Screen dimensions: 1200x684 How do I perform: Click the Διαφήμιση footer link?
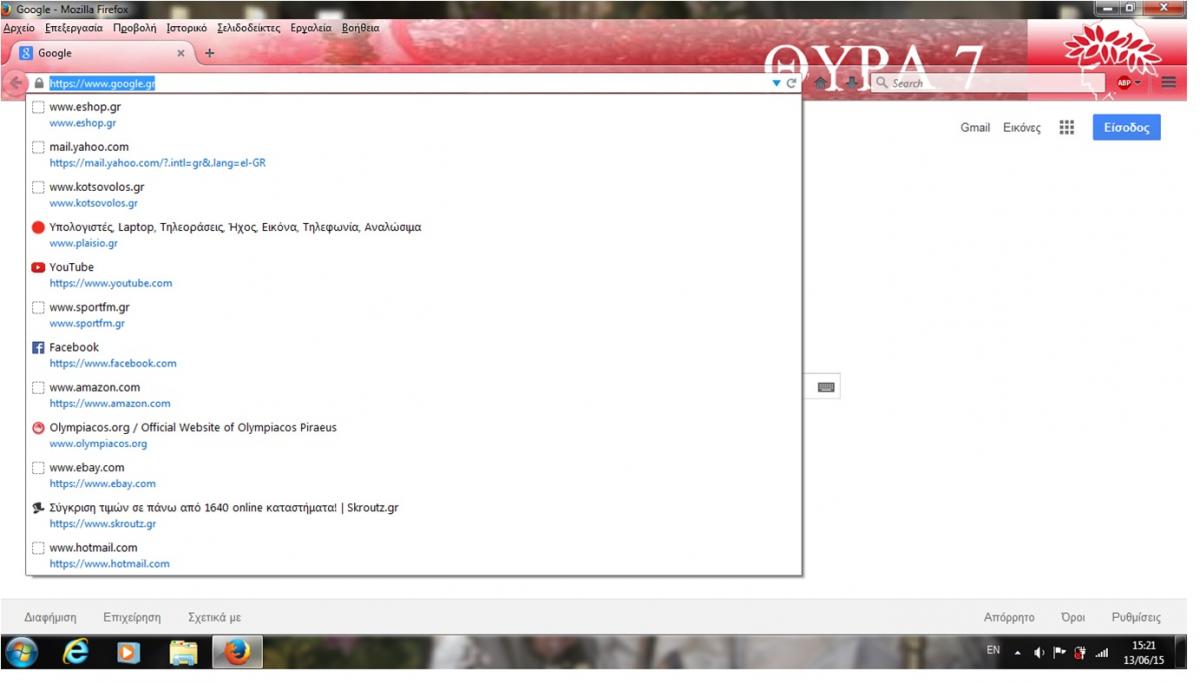pos(50,617)
